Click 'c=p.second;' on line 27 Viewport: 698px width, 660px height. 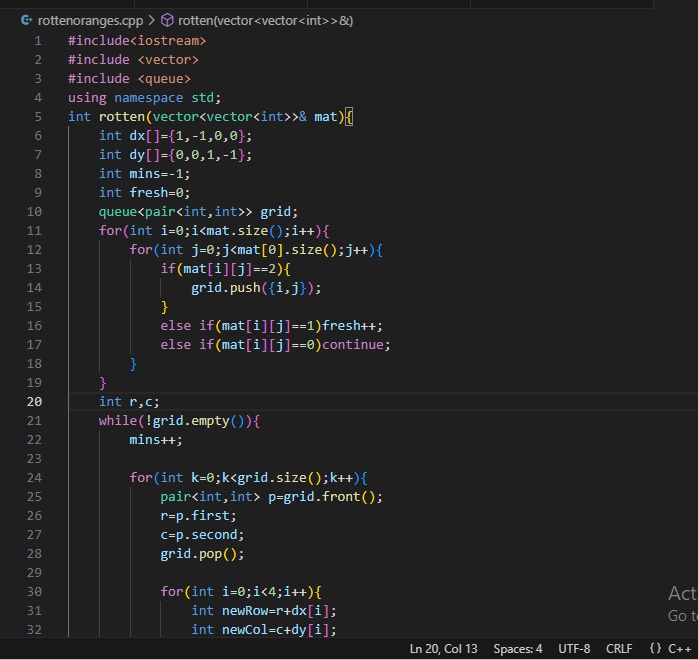pyautogui.click(x=202, y=534)
